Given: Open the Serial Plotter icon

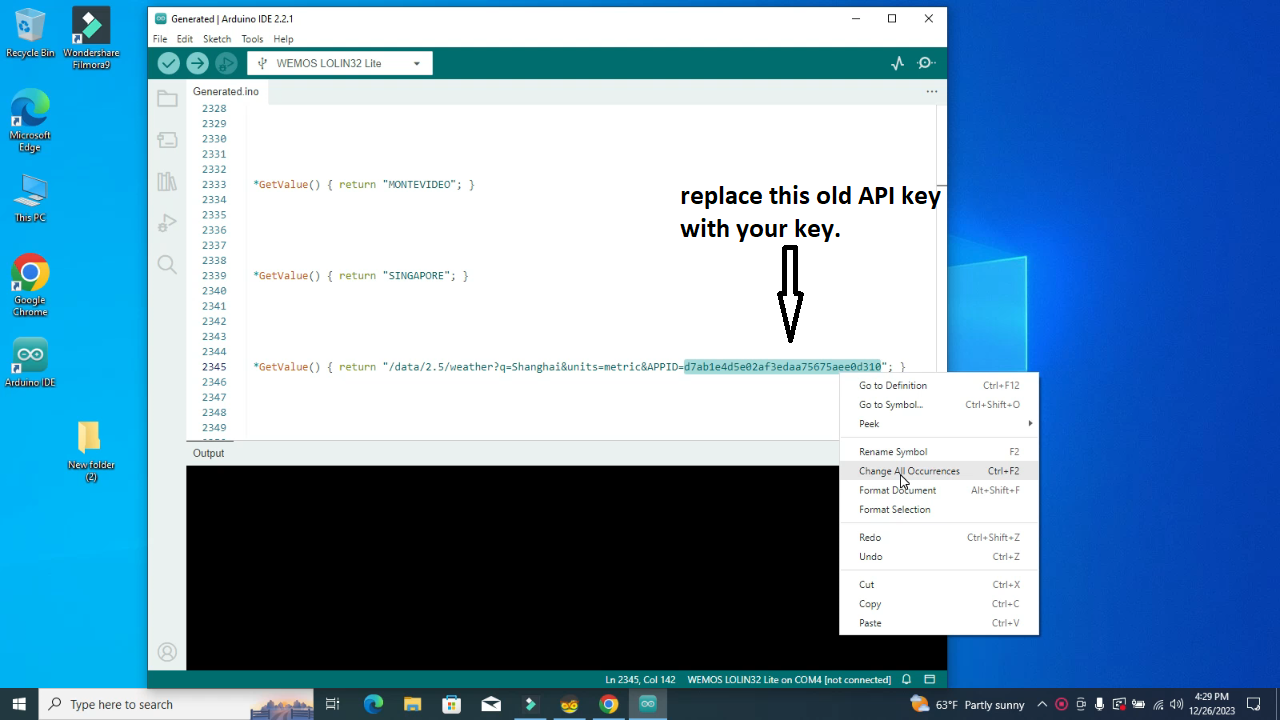Looking at the screenshot, I should pyautogui.click(x=897, y=64).
